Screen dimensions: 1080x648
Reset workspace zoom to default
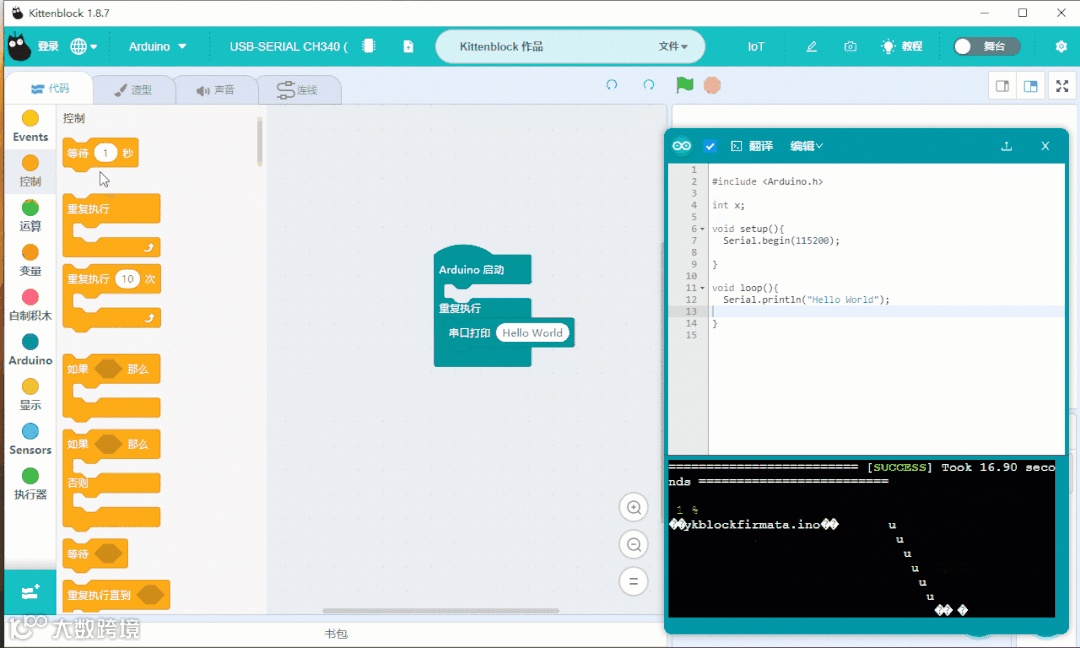pyautogui.click(x=634, y=581)
